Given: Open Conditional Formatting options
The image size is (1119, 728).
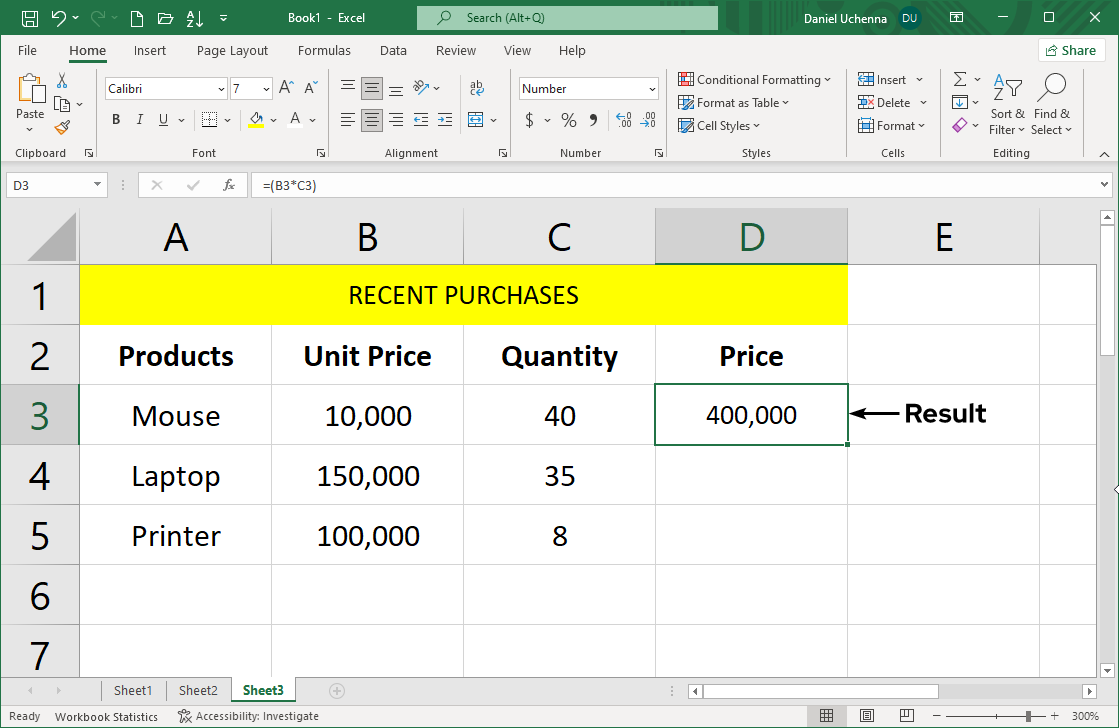Looking at the screenshot, I should pos(755,79).
